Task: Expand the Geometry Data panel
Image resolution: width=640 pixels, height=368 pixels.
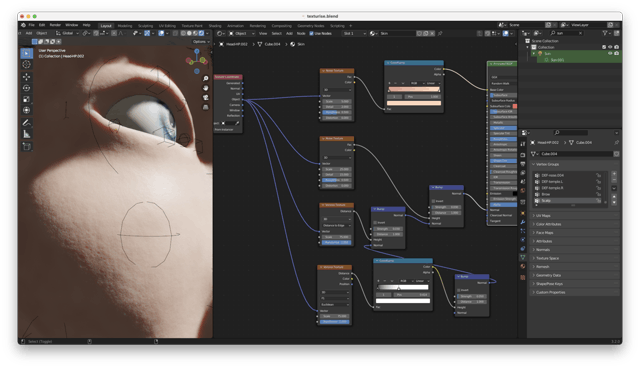Action: (574, 275)
